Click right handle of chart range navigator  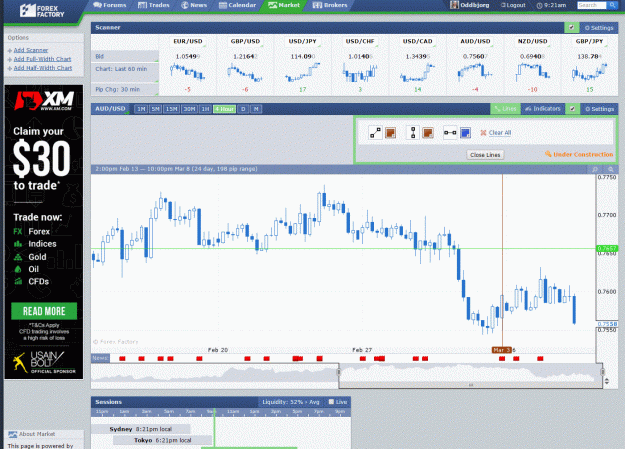tap(602, 372)
